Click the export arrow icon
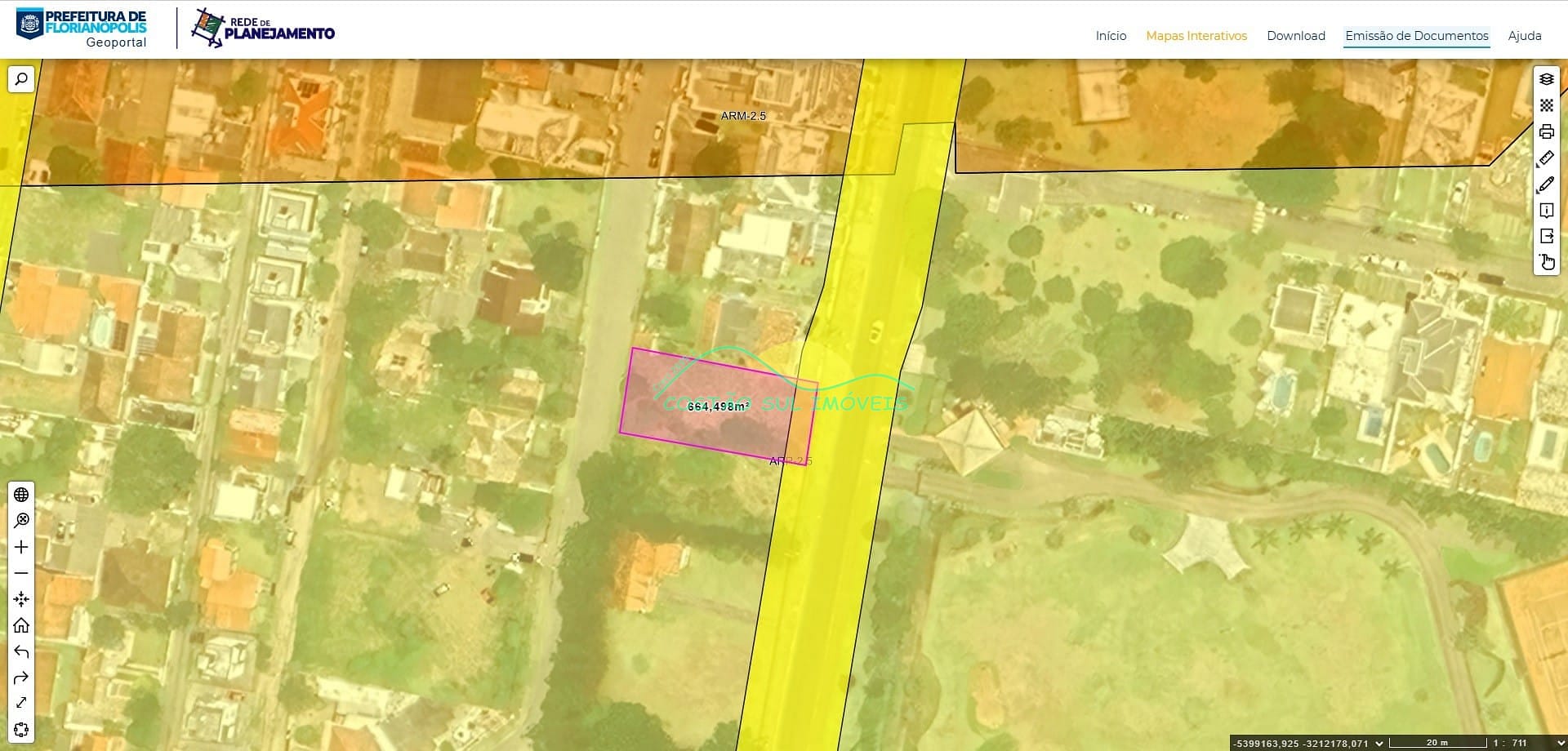The width and height of the screenshot is (1568, 751). point(1546,237)
